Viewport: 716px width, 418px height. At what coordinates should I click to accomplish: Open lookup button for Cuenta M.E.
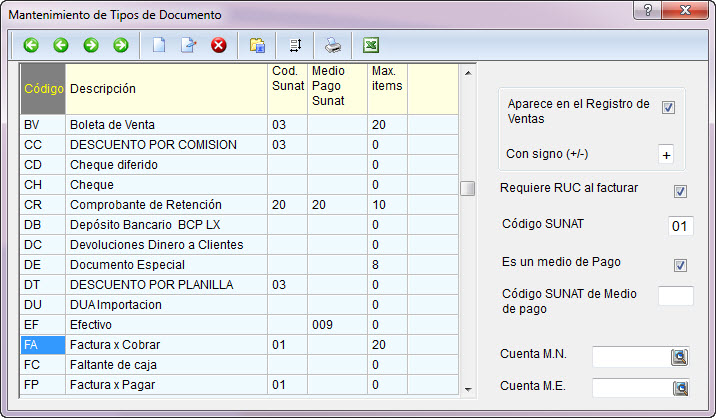681,387
